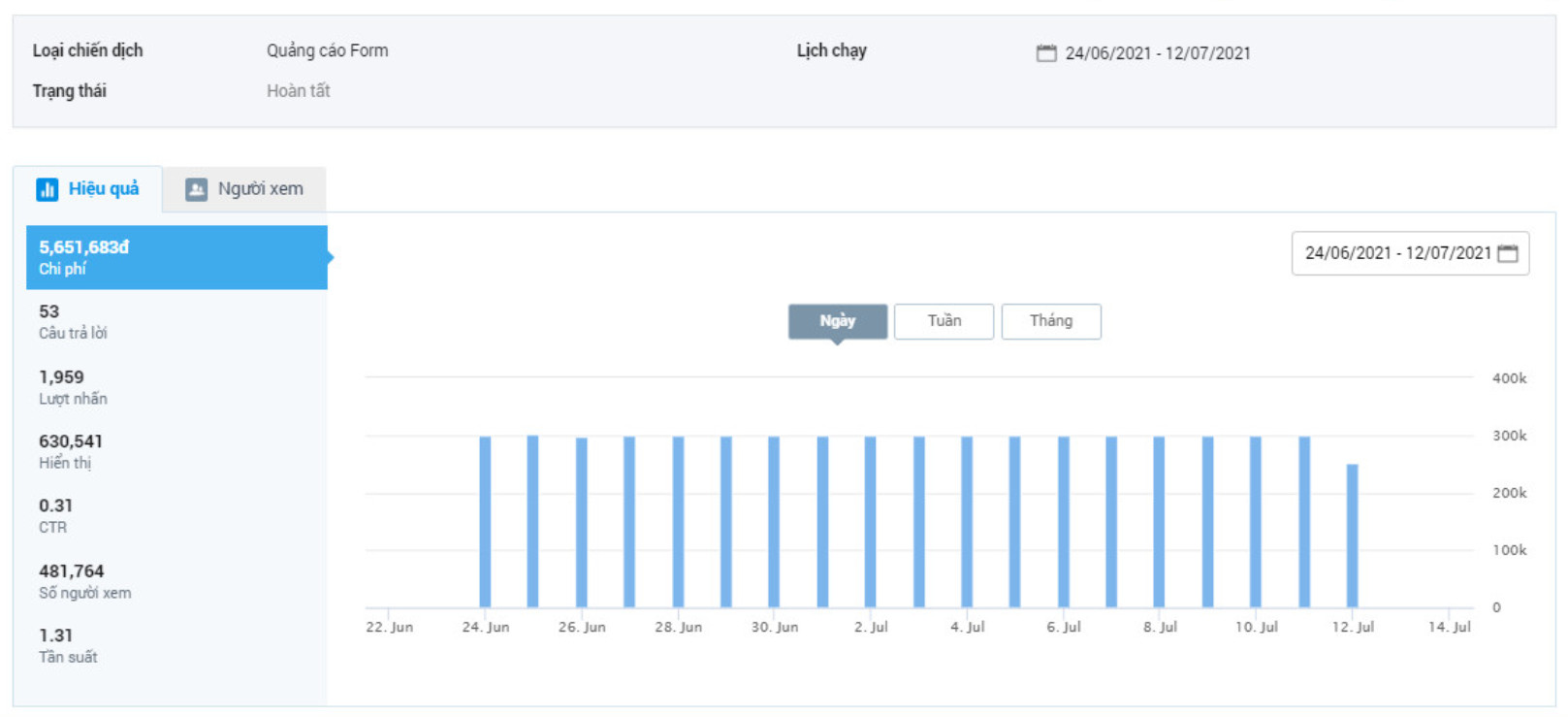The image size is (1568, 717).
Task: Click calendar icon beside Lịch chạy date
Action: tap(1045, 53)
